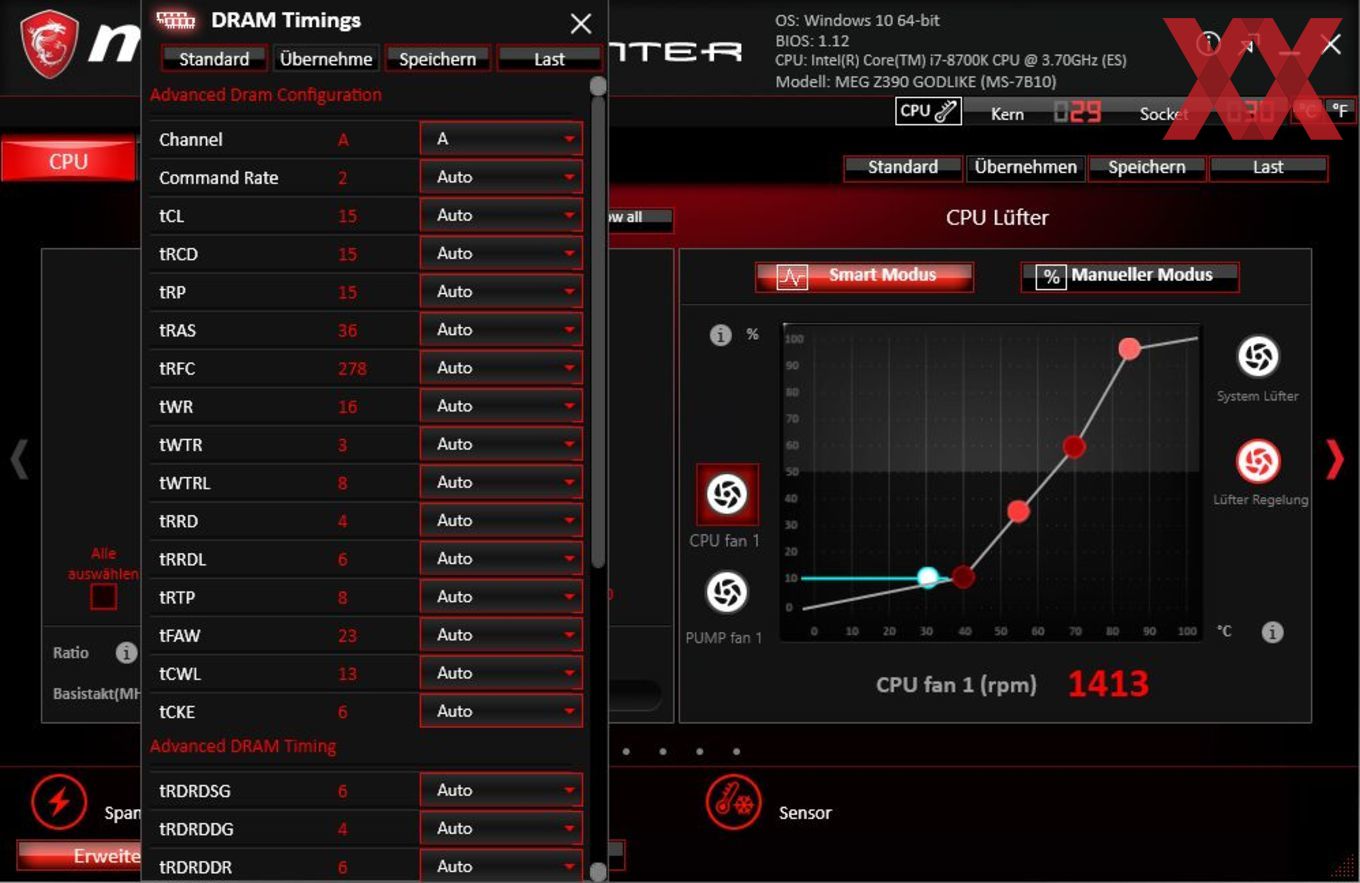Open the tRRDL Auto dropdown
1360x883 pixels.
pos(501,558)
